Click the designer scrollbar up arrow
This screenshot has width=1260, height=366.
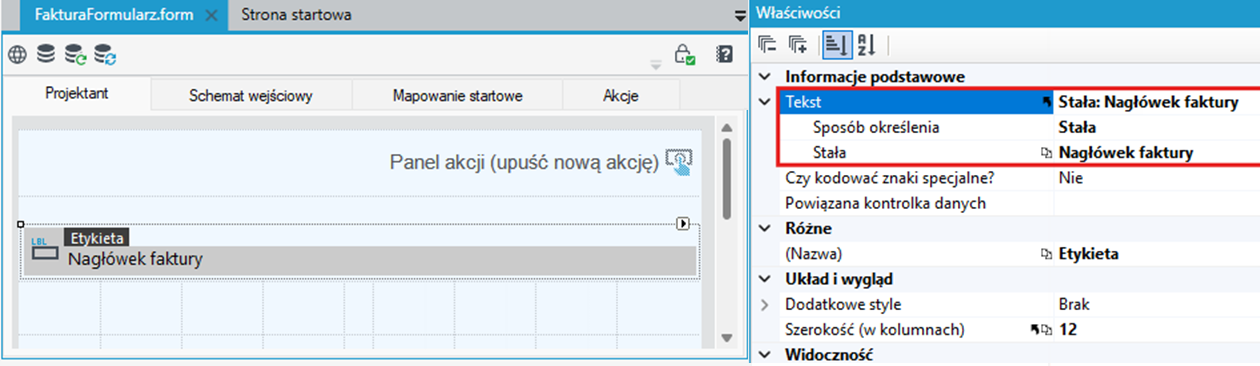coord(727,127)
